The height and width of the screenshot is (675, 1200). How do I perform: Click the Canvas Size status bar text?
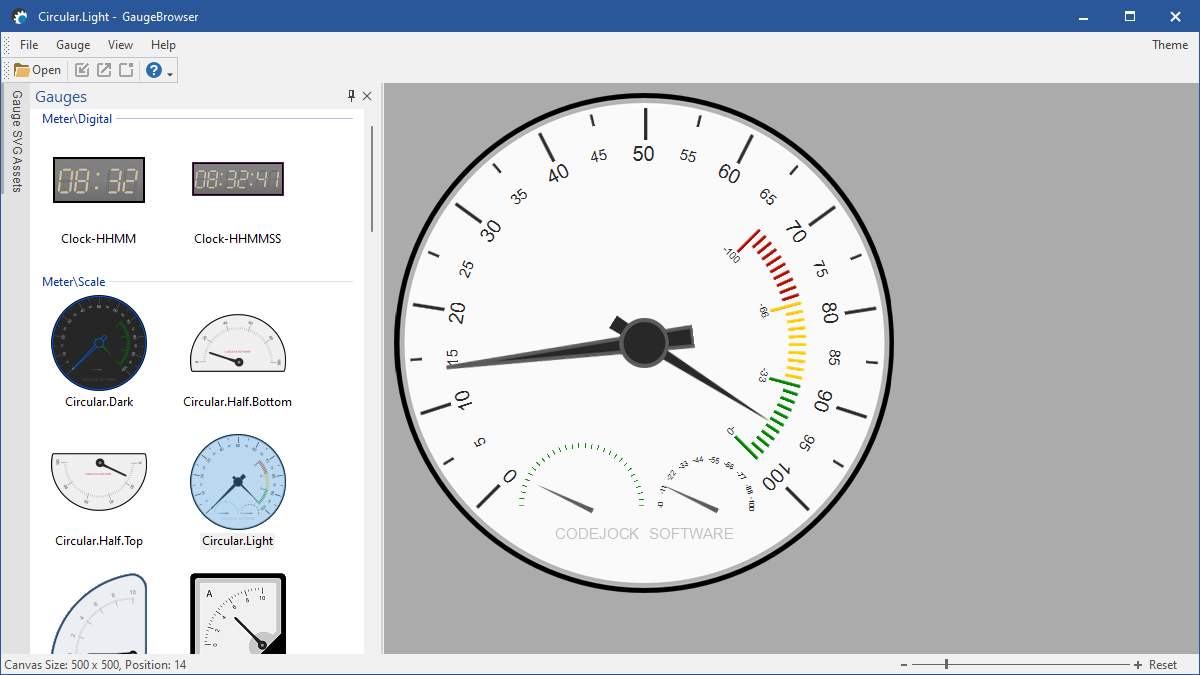tap(96, 665)
